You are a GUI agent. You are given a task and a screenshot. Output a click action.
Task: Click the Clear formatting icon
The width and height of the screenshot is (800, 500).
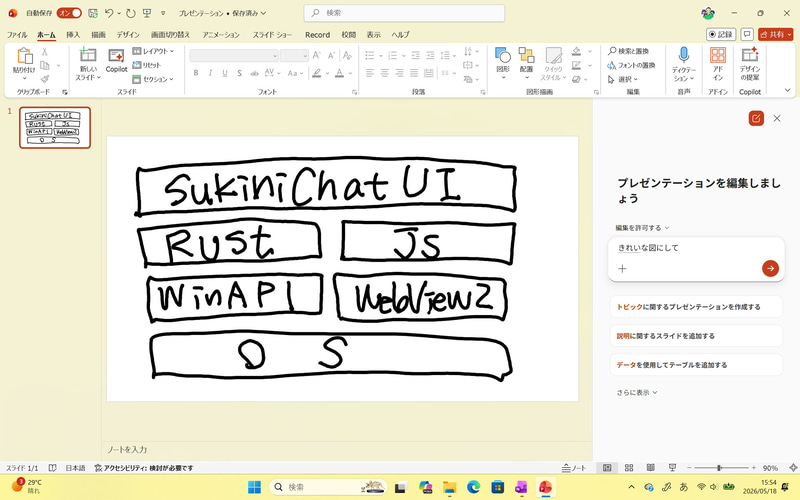tap(347, 55)
